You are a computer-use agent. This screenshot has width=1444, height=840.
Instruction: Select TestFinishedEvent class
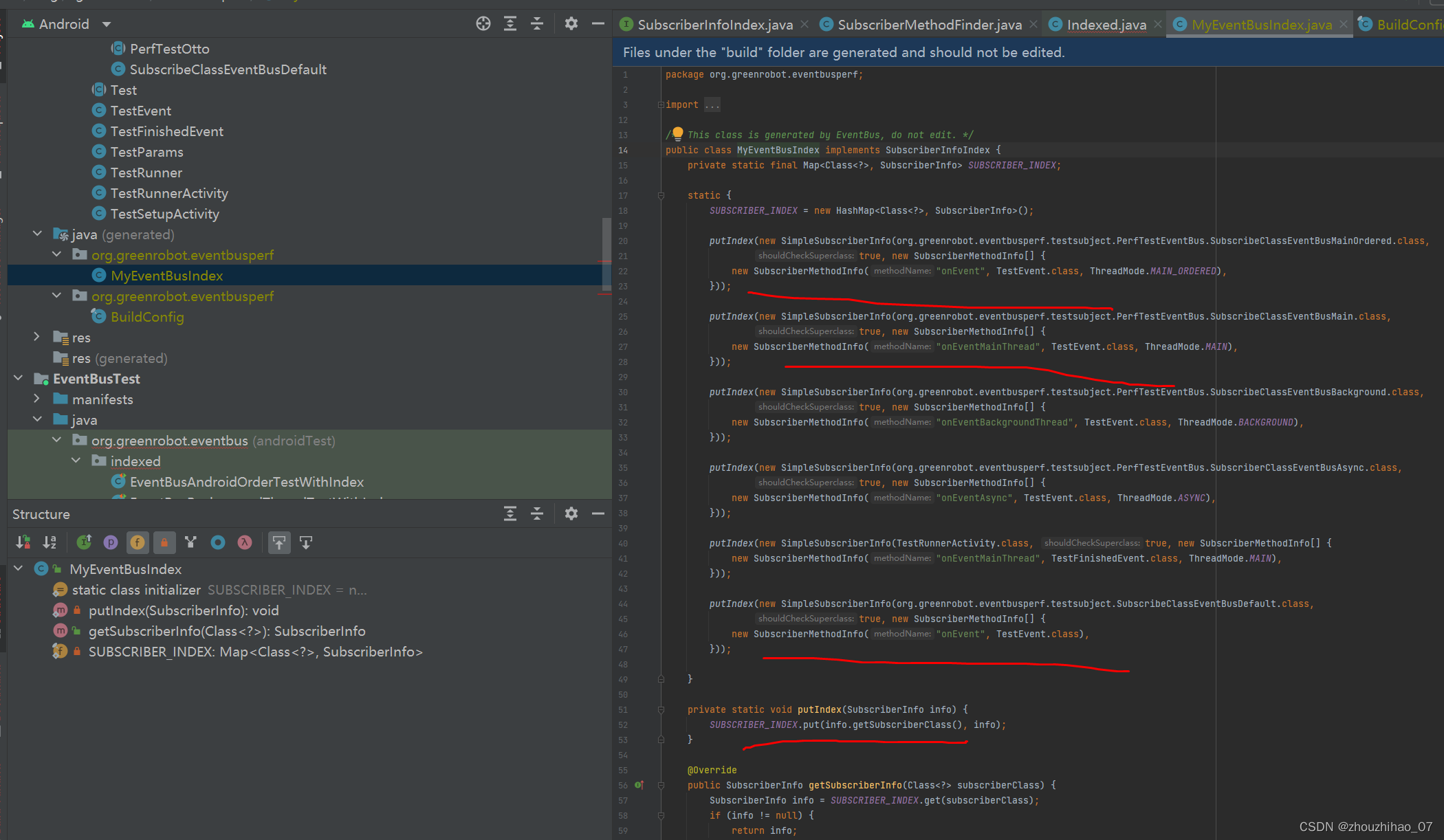[x=167, y=131]
